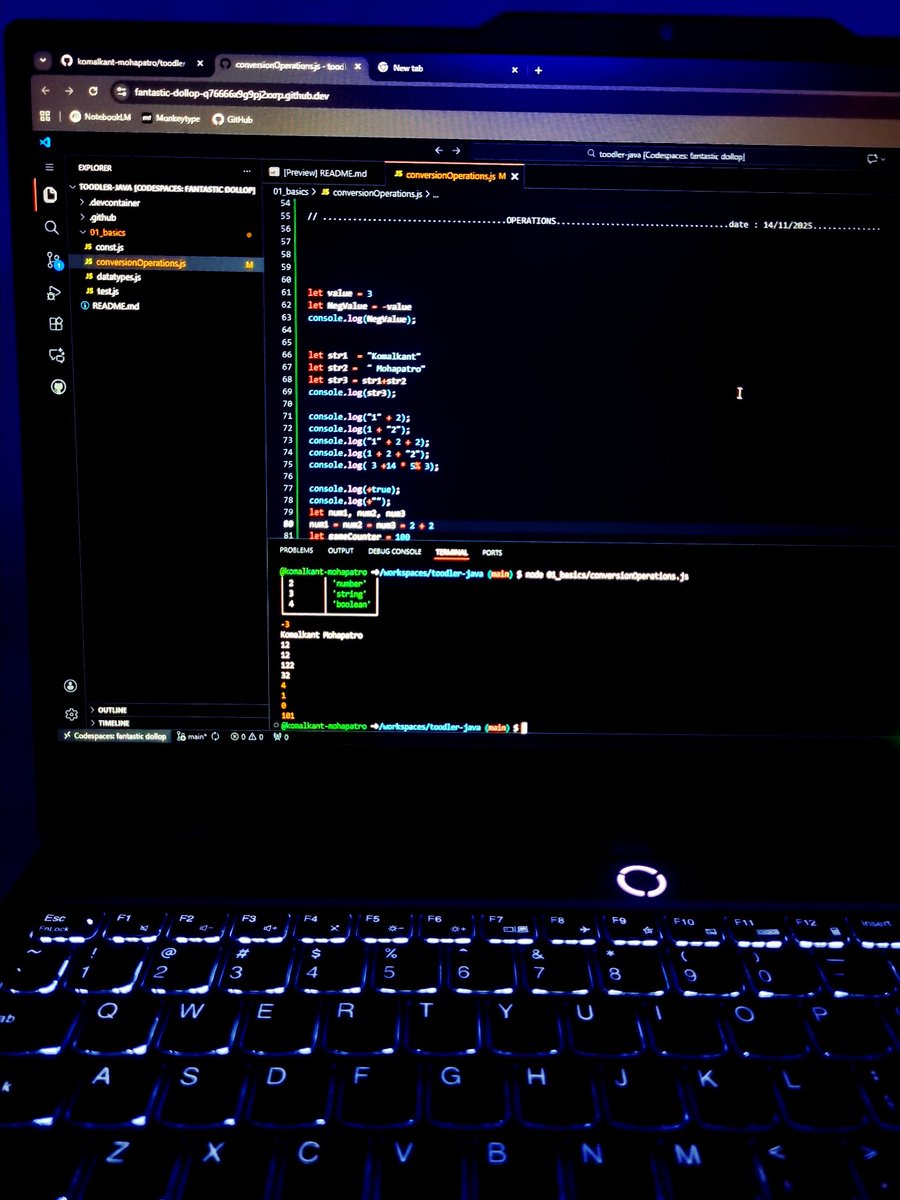Switch to the PORTS panel tab
This screenshot has width=900, height=1200.
491,551
